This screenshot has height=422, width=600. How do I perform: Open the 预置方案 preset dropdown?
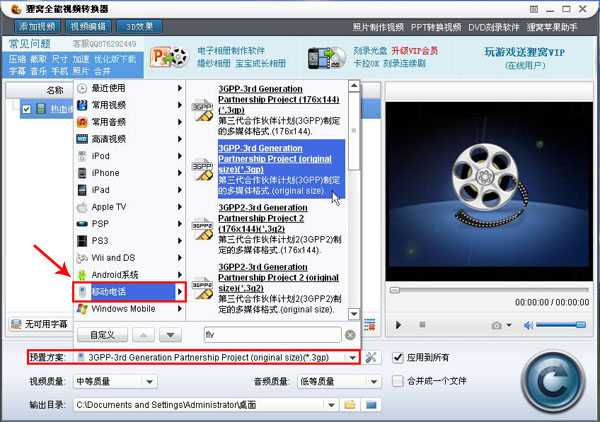(352, 358)
